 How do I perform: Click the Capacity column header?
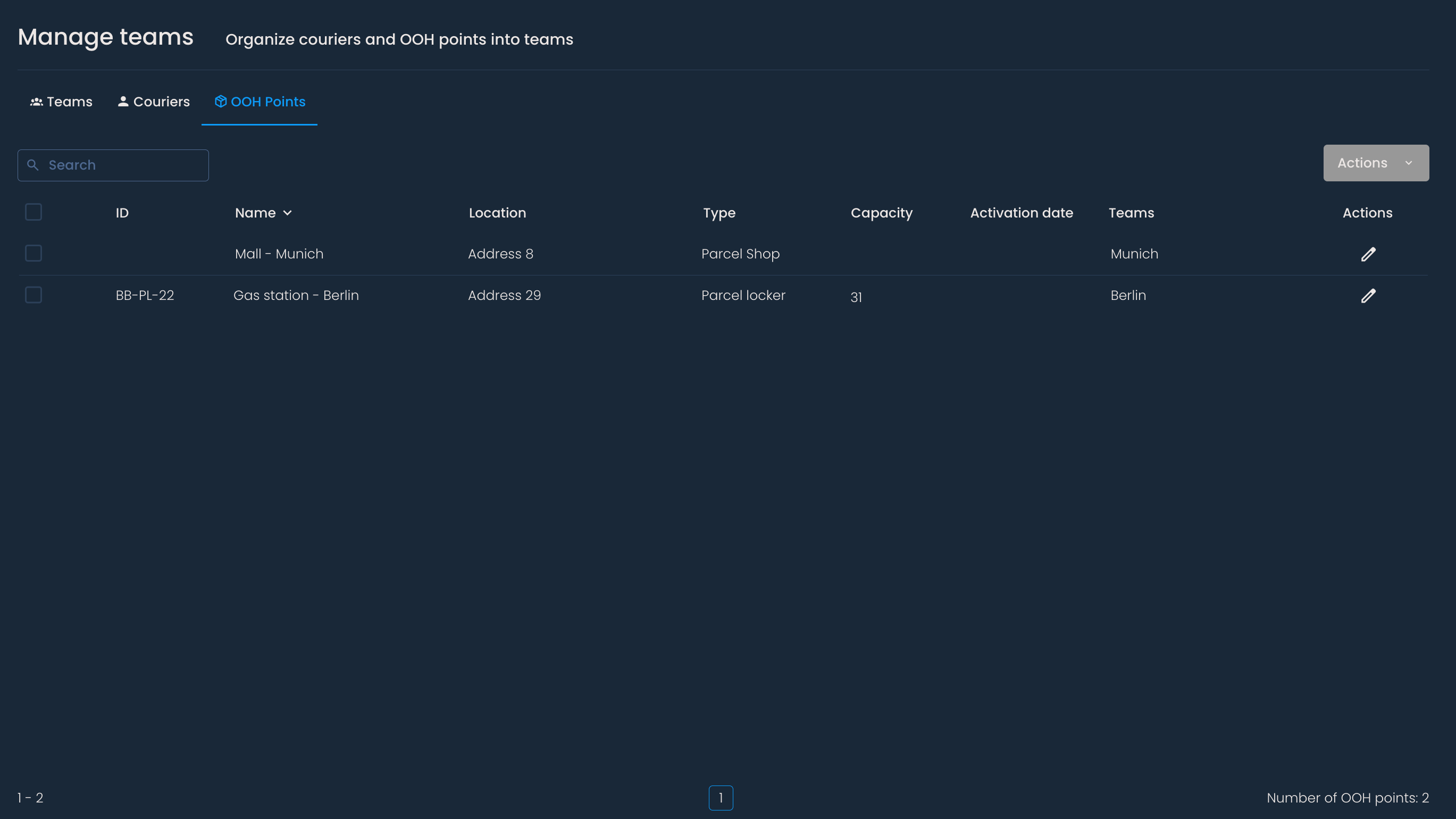pos(881,213)
